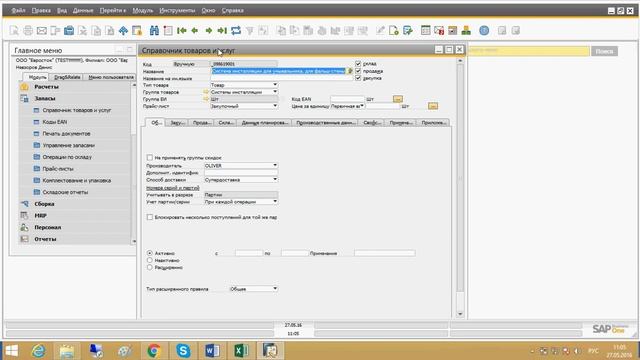Viewport: 640px width, 360px height.
Task: Click the Поиск search button
Action: (x=604, y=51)
